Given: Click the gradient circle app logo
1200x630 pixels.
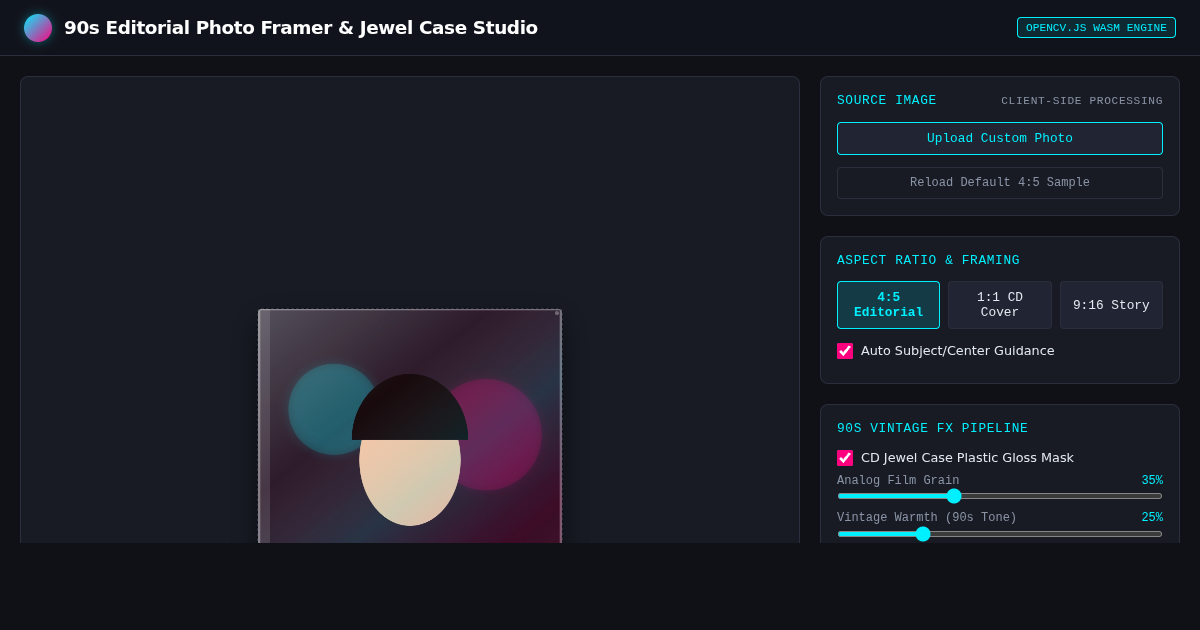Looking at the screenshot, I should click(38, 28).
